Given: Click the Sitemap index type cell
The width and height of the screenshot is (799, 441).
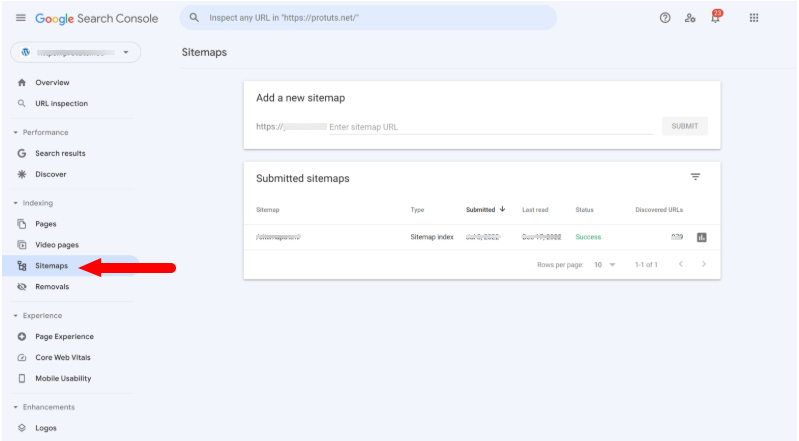Looking at the screenshot, I should [x=432, y=237].
